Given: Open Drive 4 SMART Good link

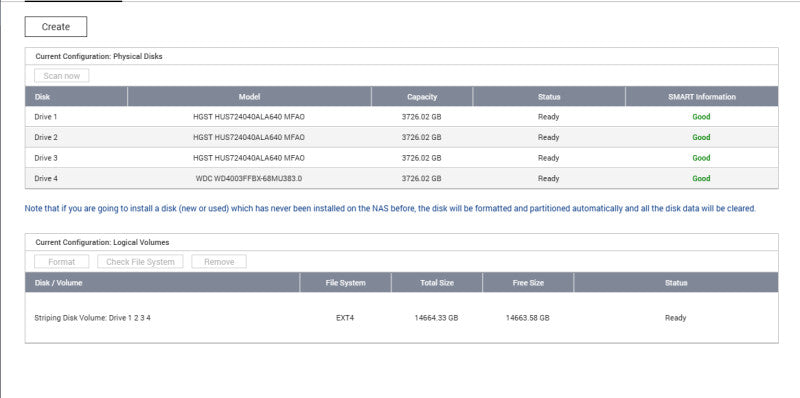Looking at the screenshot, I should click(x=701, y=179).
